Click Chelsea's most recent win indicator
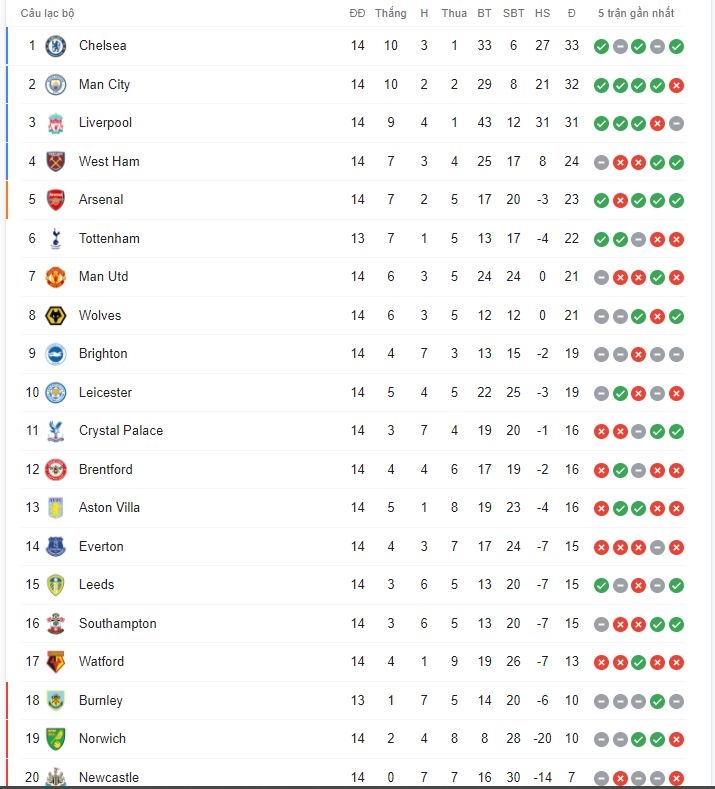Image resolution: width=715 pixels, height=789 pixels. (676, 47)
